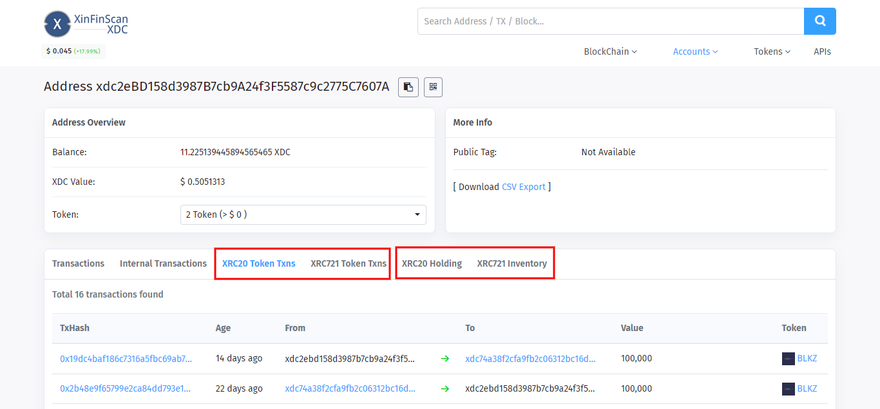Click the blue search magnifier button
This screenshot has height=409, width=880.
819,21
